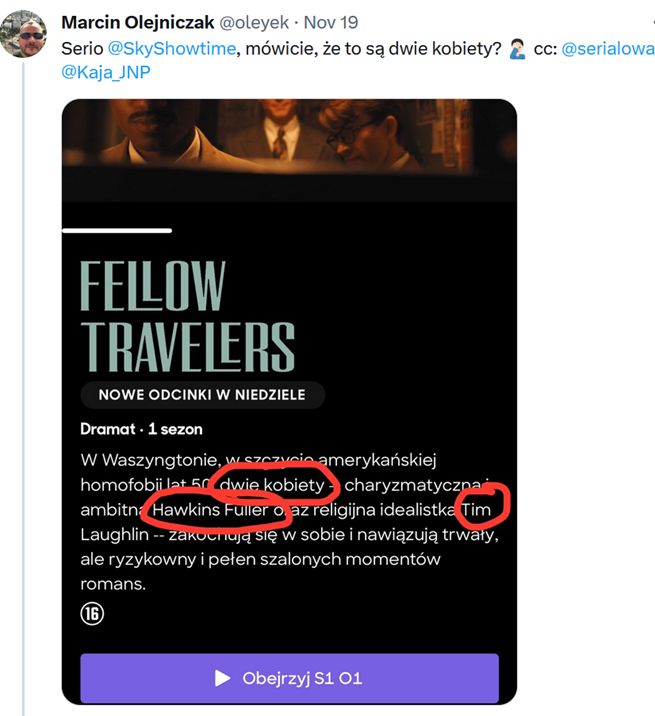Click the play triangle icon
This screenshot has height=716, width=655.
click(x=223, y=678)
